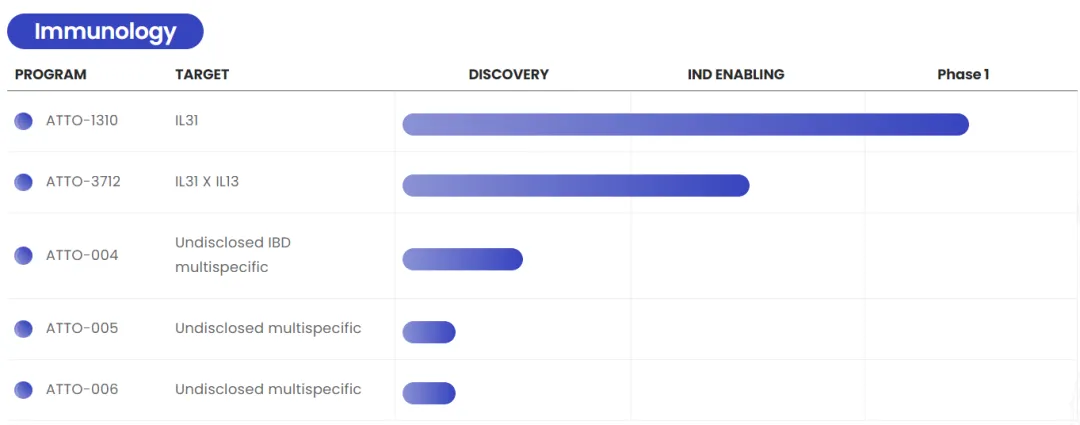Click the ATTO-004 program label
The height and width of the screenshot is (425, 1080).
pyautogui.click(x=82, y=256)
